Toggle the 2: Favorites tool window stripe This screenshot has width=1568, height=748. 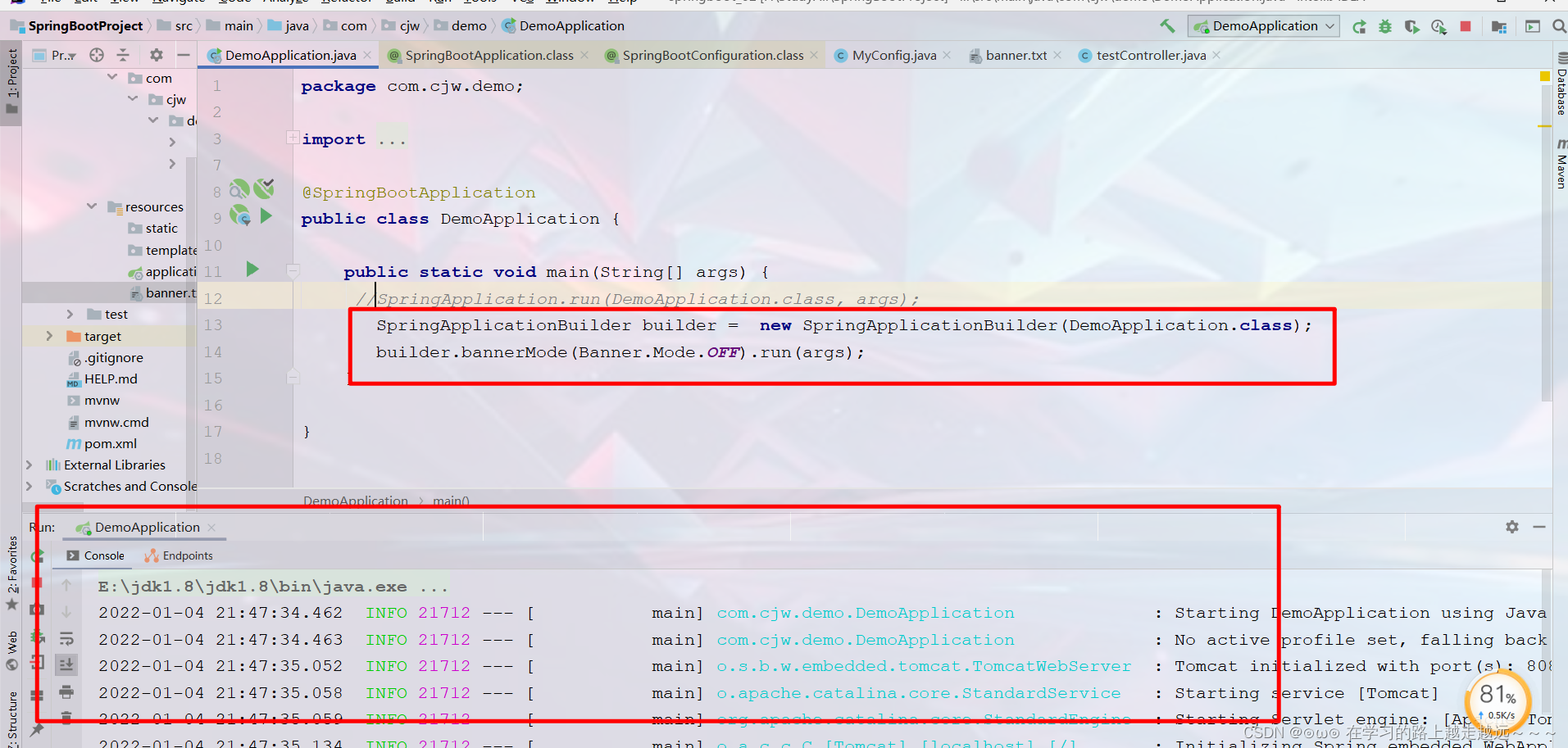pyautogui.click(x=11, y=572)
